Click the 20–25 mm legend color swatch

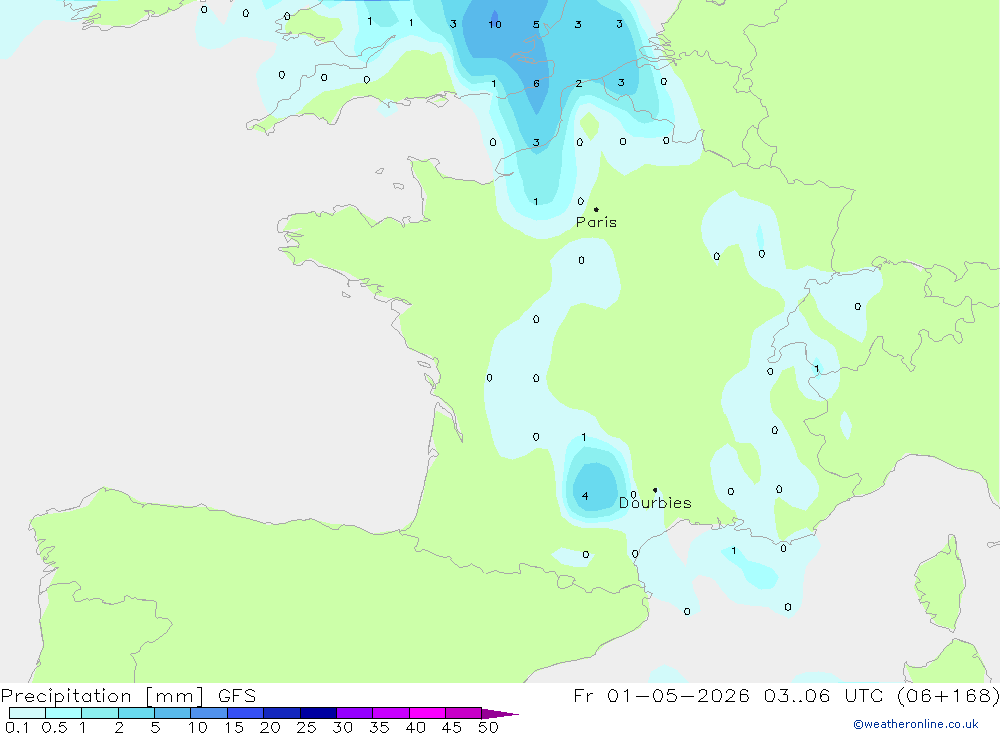tap(282, 713)
